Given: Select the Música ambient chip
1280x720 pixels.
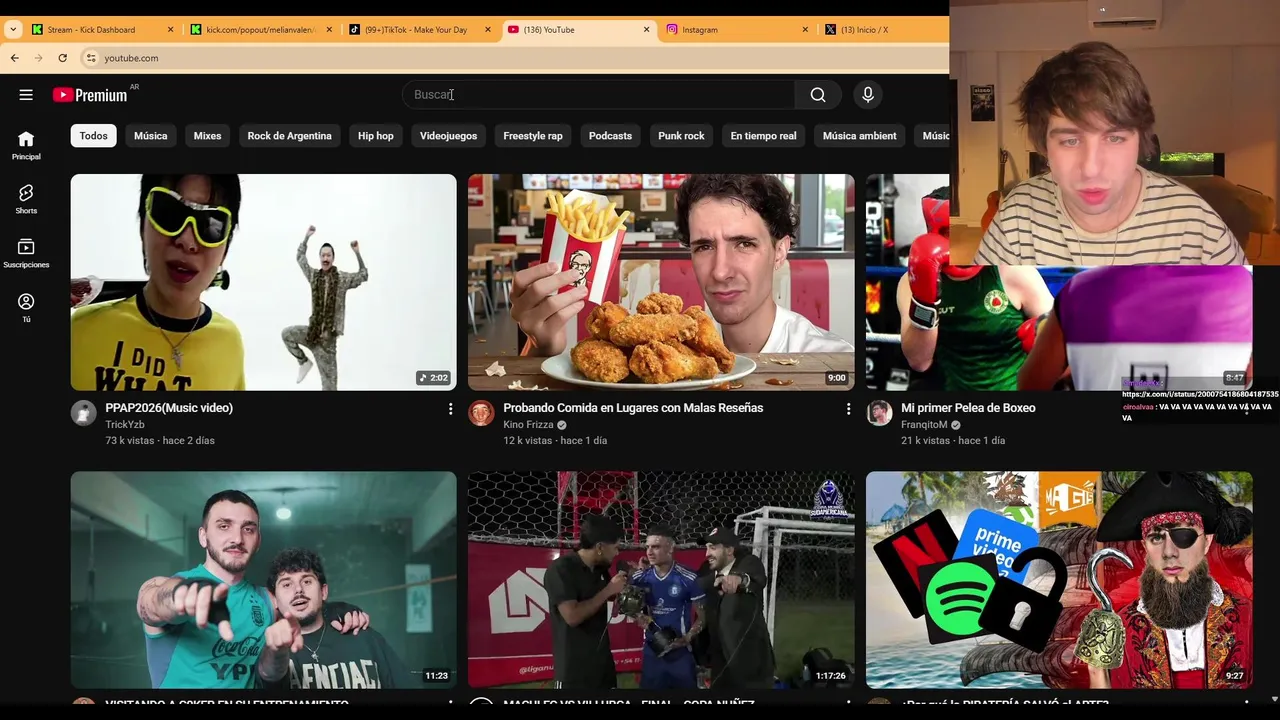Looking at the screenshot, I should 859,136.
